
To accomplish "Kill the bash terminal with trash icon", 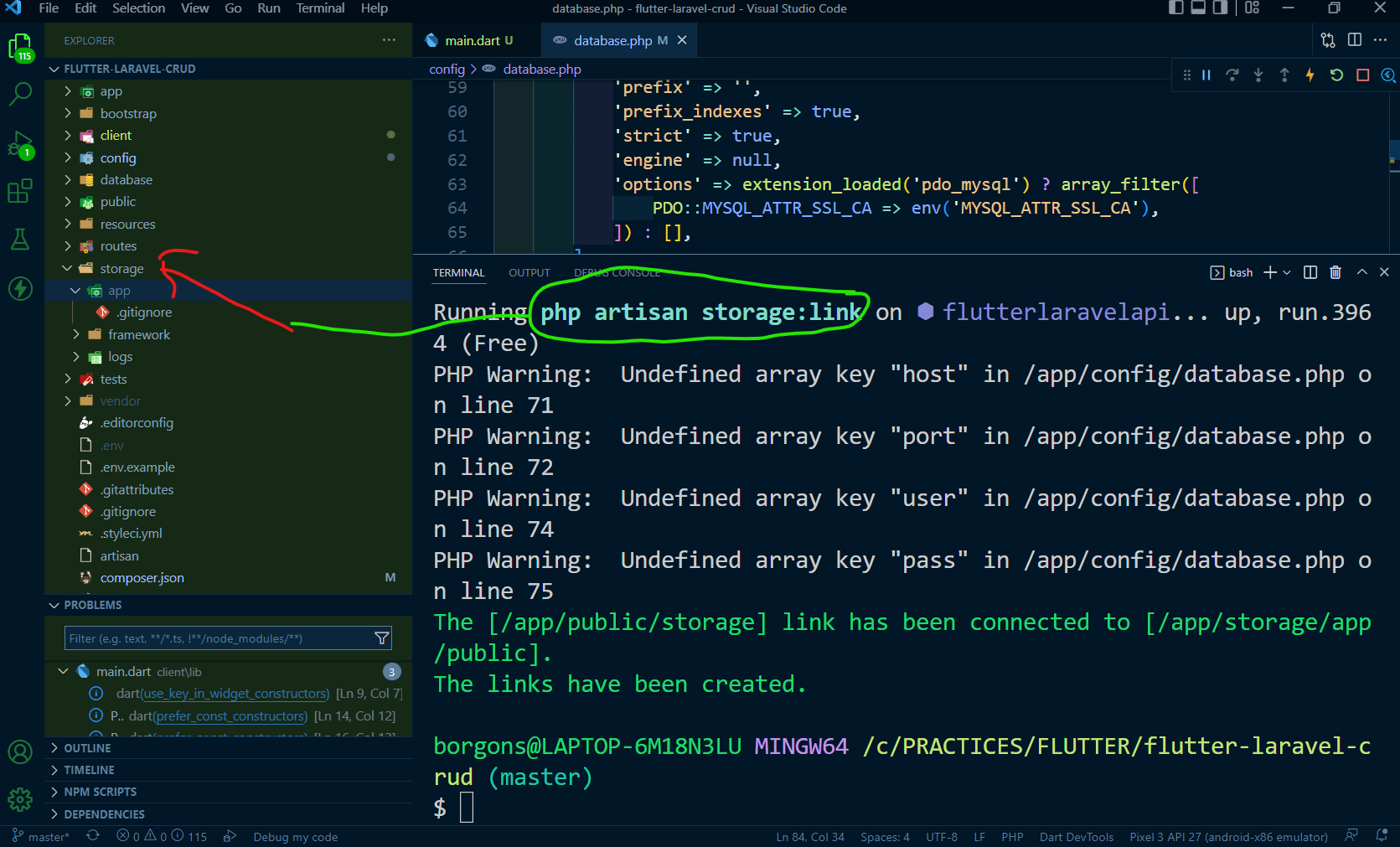I will coord(1335,272).
